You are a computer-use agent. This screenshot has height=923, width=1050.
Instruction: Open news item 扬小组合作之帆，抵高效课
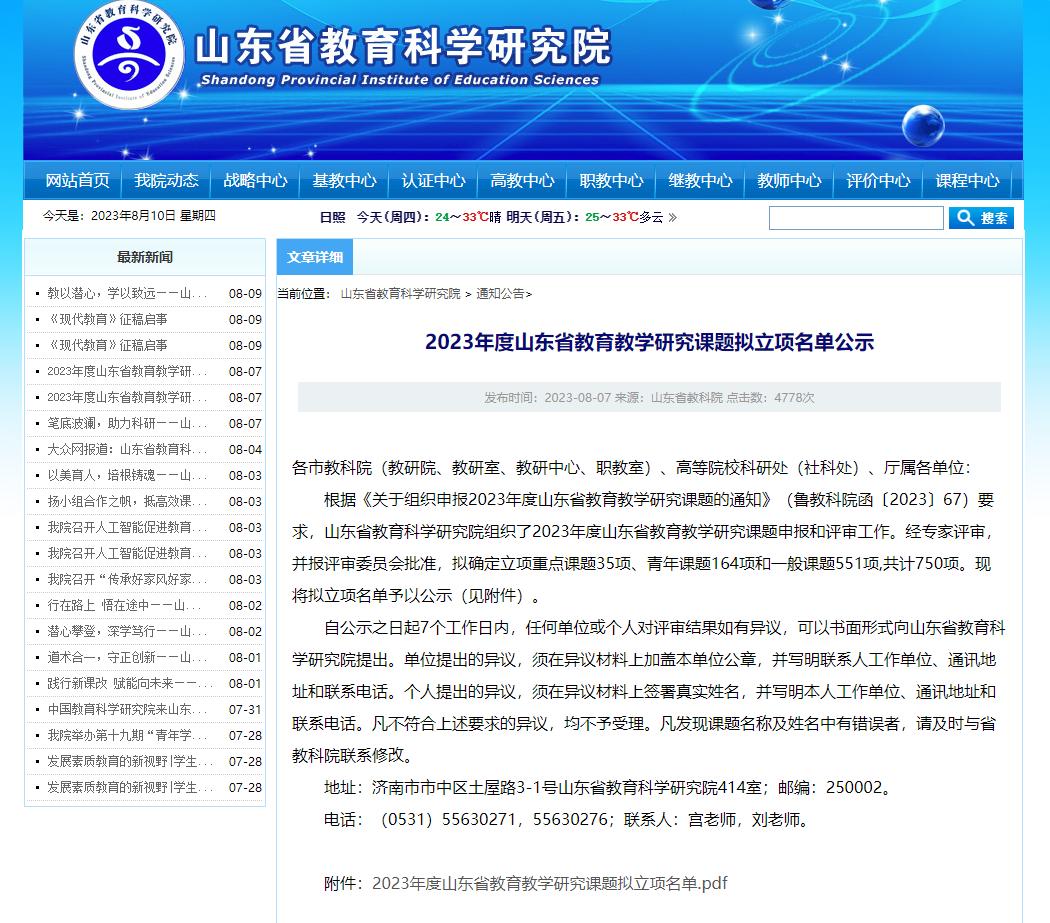[127, 502]
